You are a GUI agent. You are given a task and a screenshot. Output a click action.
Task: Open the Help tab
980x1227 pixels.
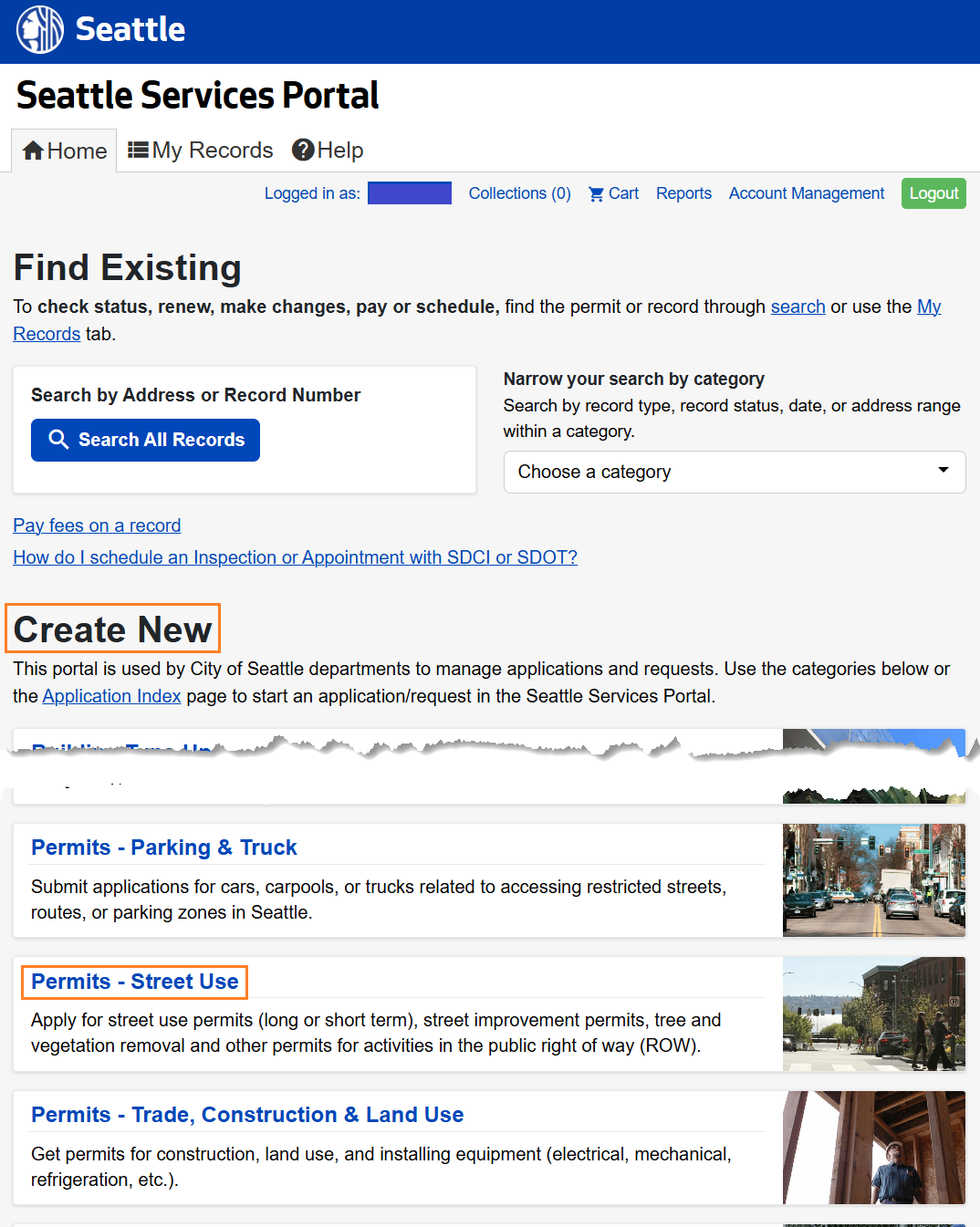pos(328,151)
